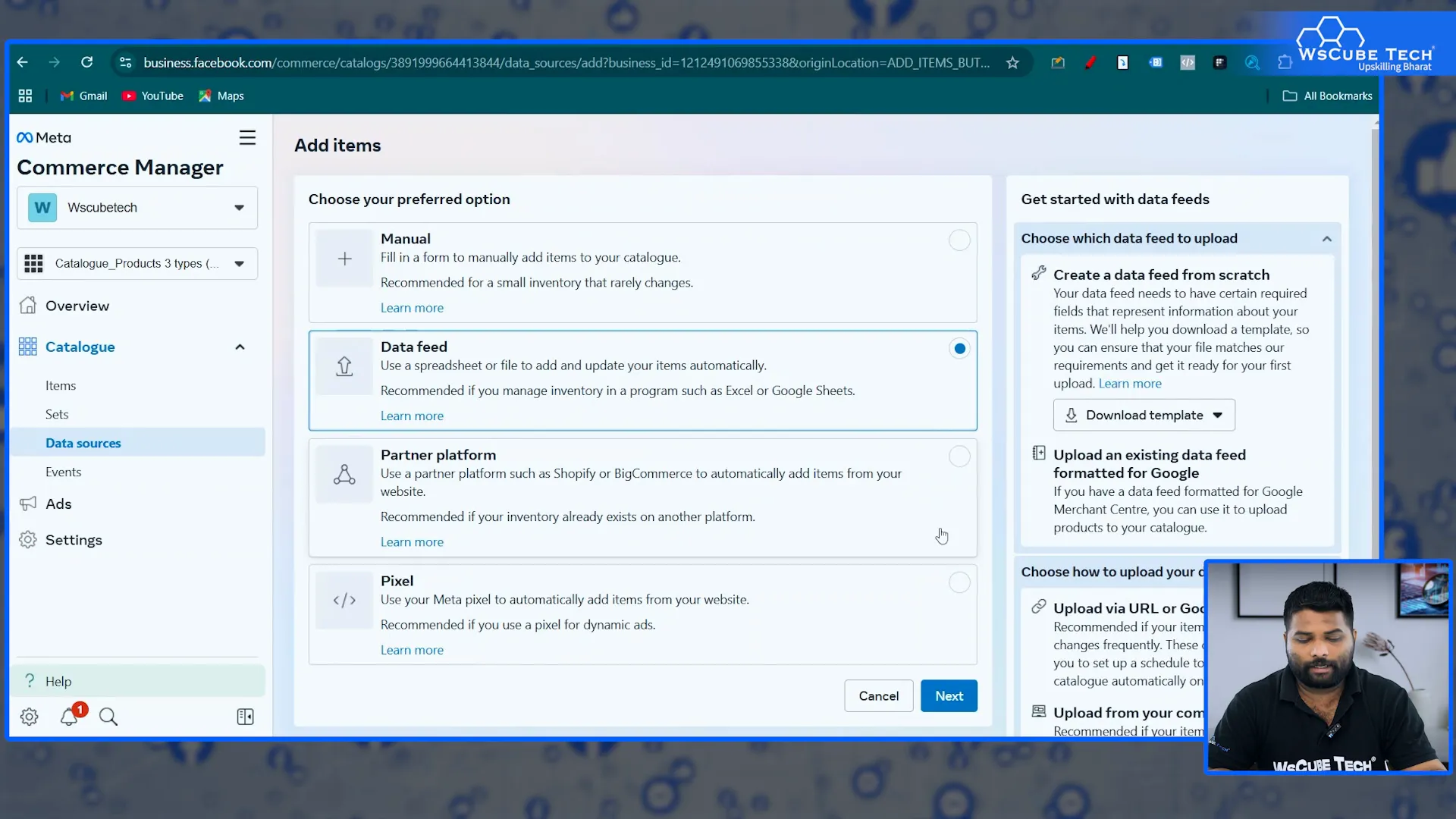Select the Pixel radio button
Viewport: 1456px width, 819px height.
(x=959, y=582)
